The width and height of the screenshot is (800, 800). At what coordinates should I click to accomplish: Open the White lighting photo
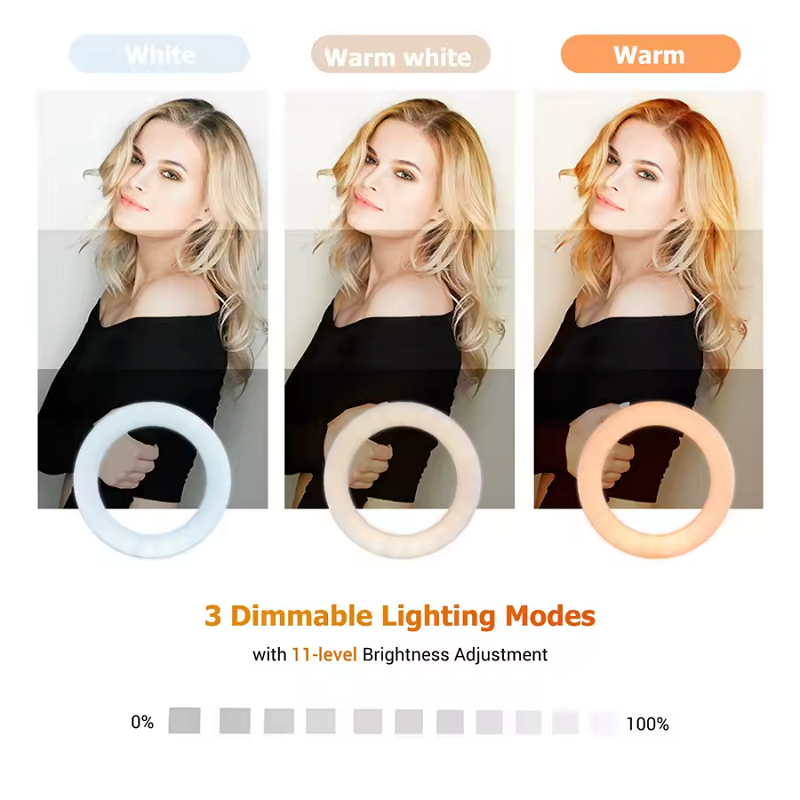pos(153,300)
